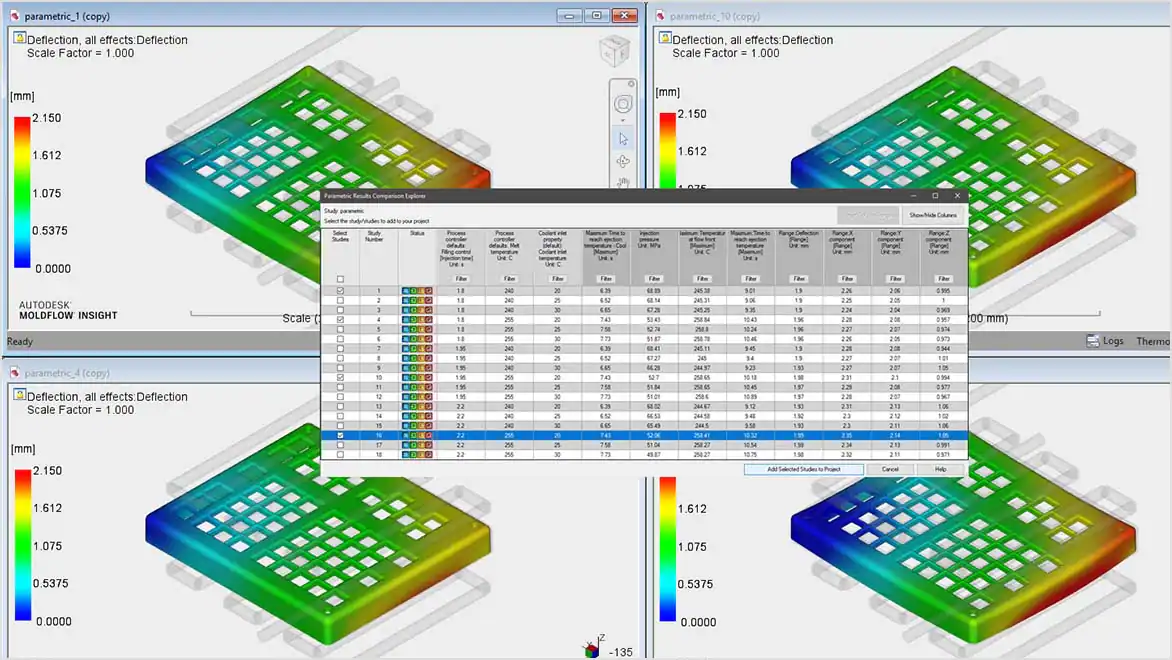This screenshot has width=1172, height=660.
Task: Select the Pan hand tool in navigation bar
Action: [623, 182]
